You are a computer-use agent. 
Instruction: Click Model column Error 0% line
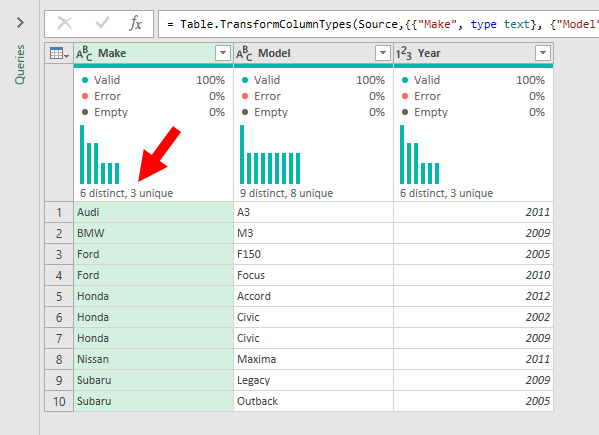pyautogui.click(x=313, y=96)
